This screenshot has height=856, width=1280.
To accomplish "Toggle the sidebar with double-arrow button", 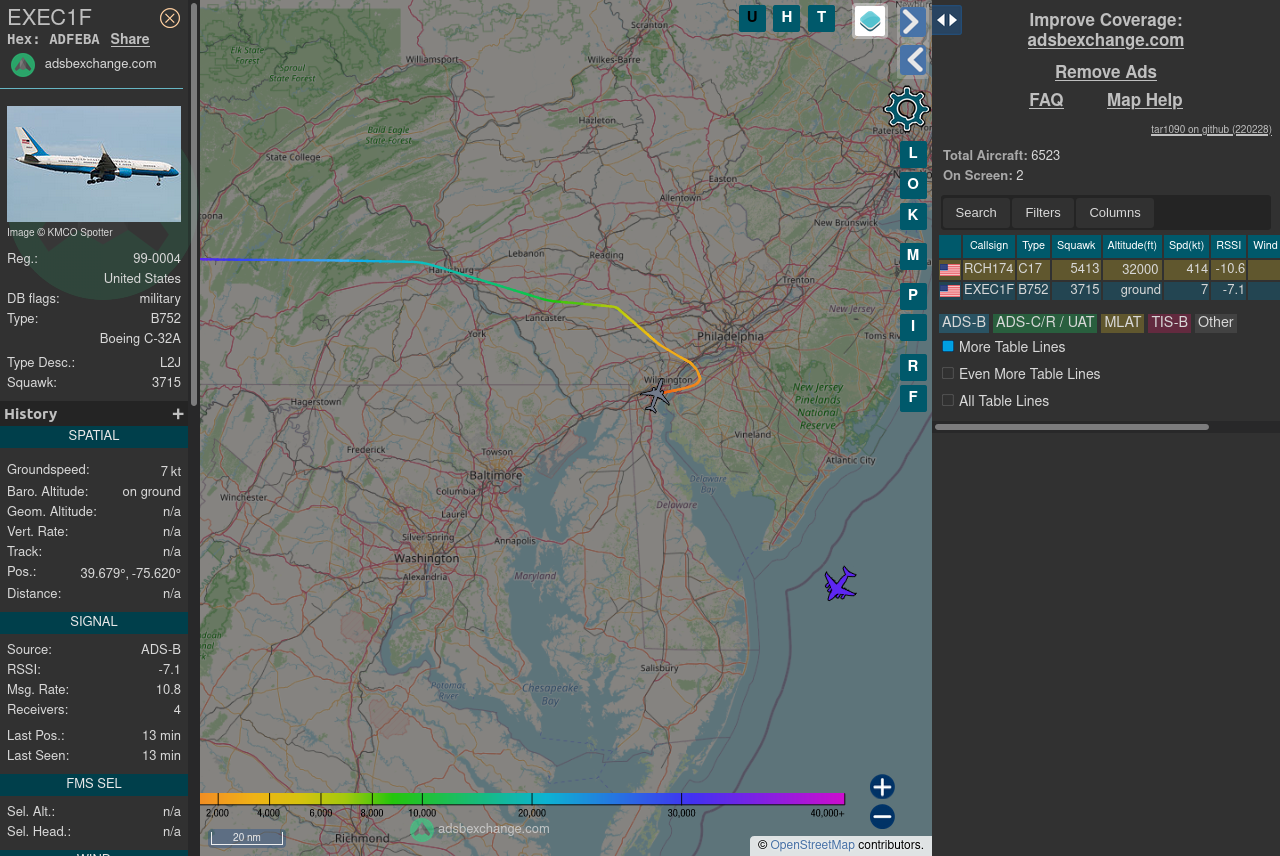I will (947, 20).
